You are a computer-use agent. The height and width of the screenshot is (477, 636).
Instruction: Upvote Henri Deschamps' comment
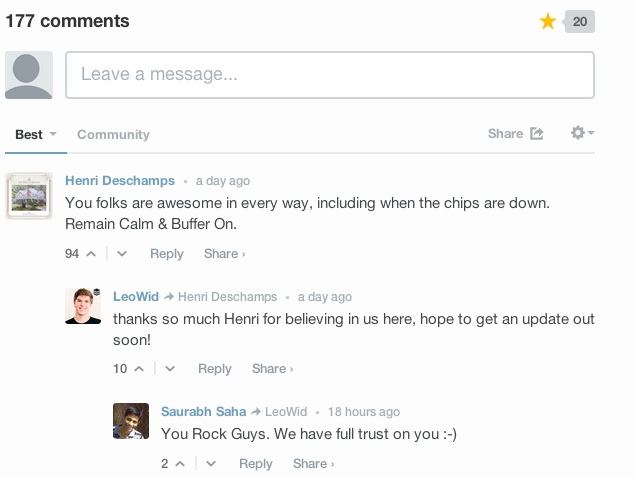[x=91, y=254]
